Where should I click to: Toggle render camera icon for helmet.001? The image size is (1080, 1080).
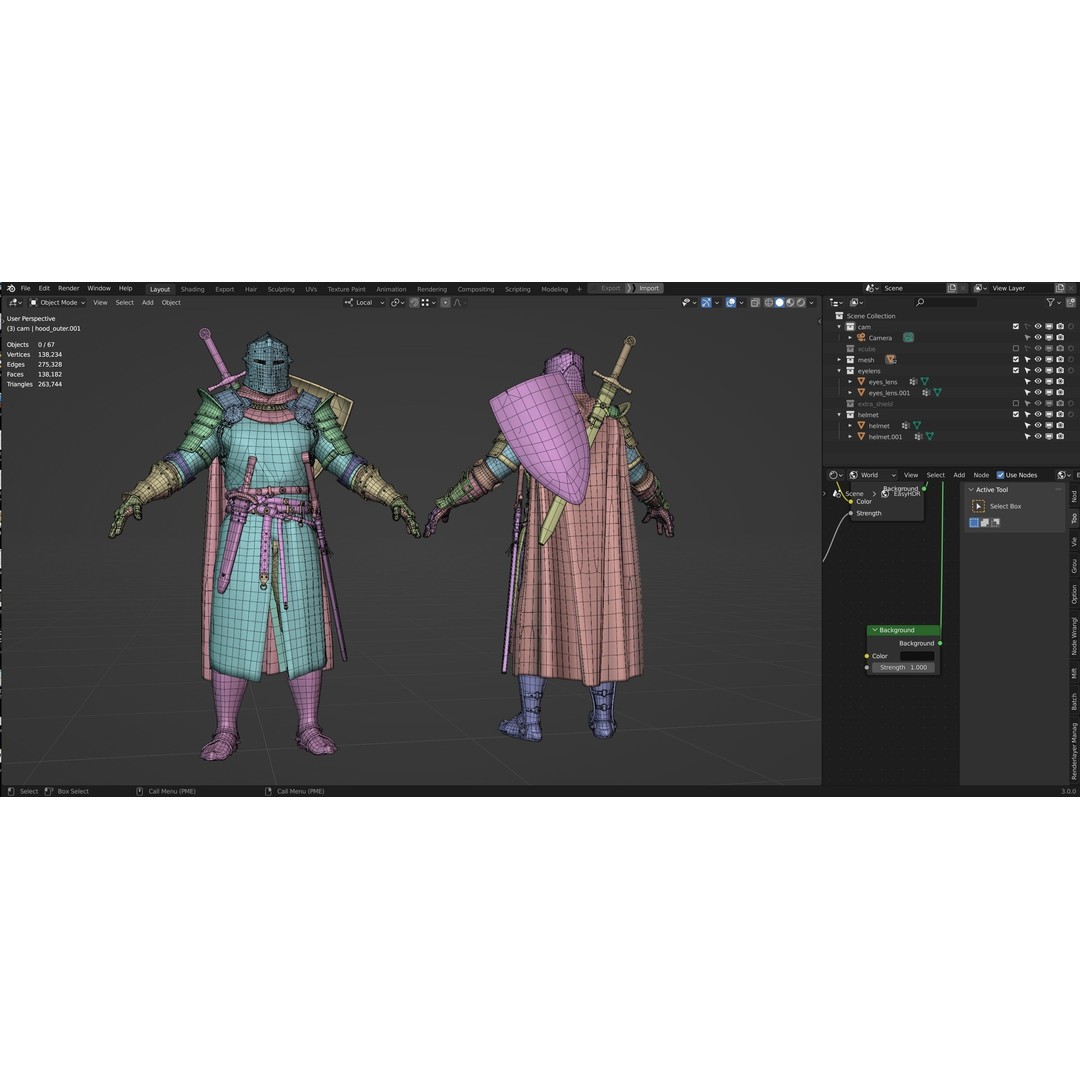pos(1060,437)
